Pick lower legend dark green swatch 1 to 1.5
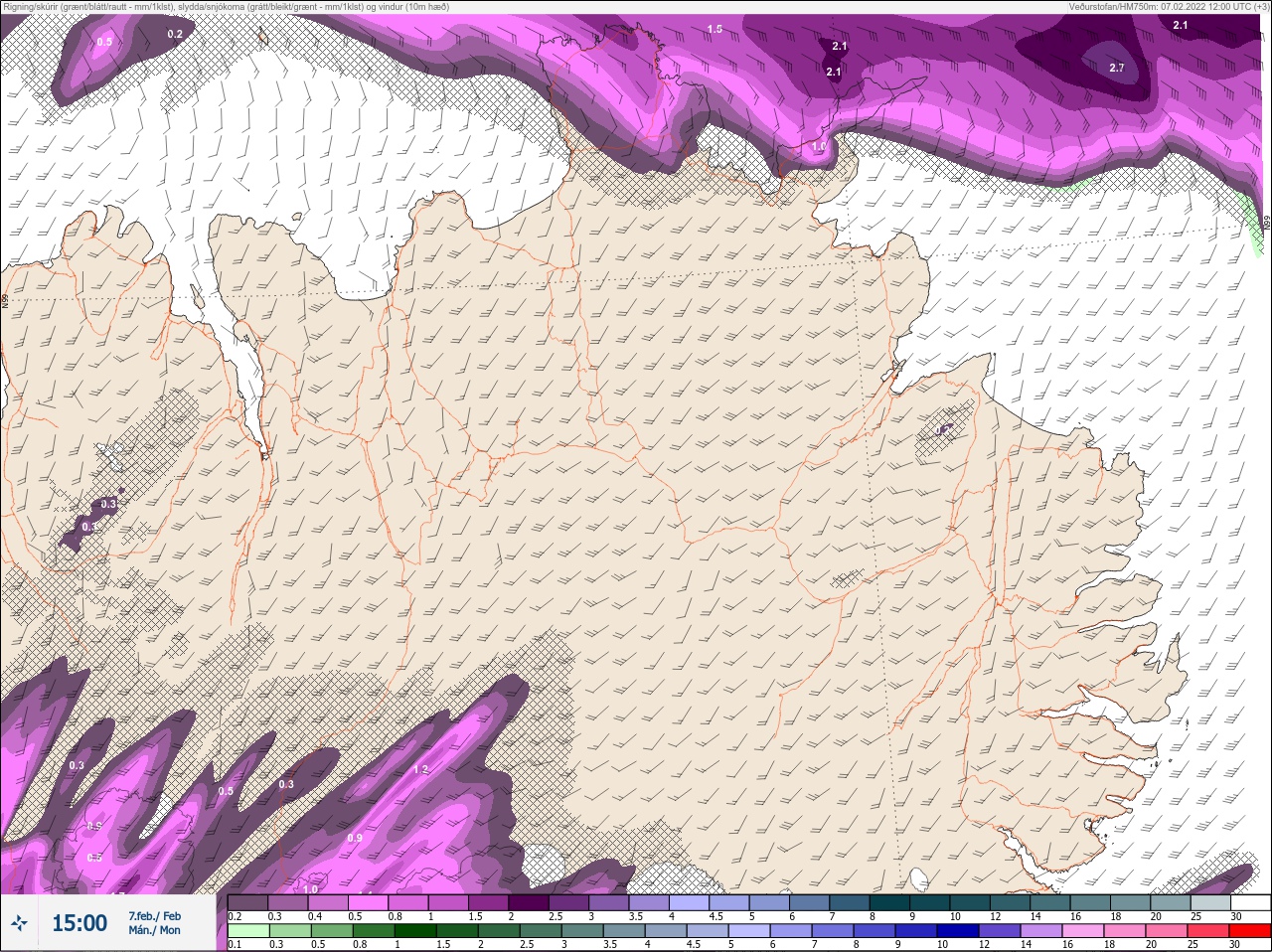Image resolution: width=1272 pixels, height=952 pixels. point(413,931)
